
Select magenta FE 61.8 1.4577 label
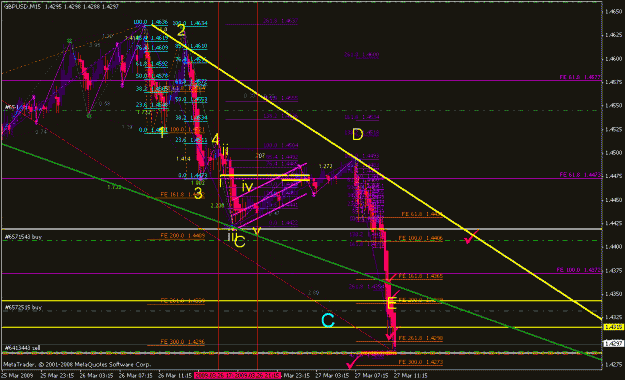click(x=580, y=77)
